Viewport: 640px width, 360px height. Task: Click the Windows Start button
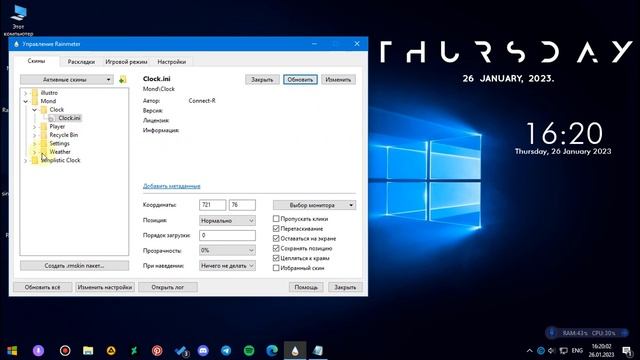pos(12,350)
